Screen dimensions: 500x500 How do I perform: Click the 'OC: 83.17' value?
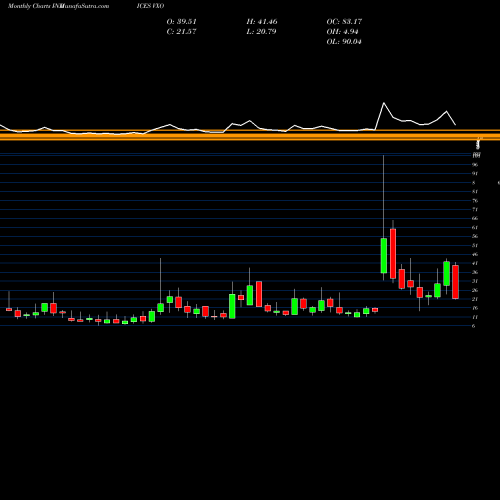[344, 22]
